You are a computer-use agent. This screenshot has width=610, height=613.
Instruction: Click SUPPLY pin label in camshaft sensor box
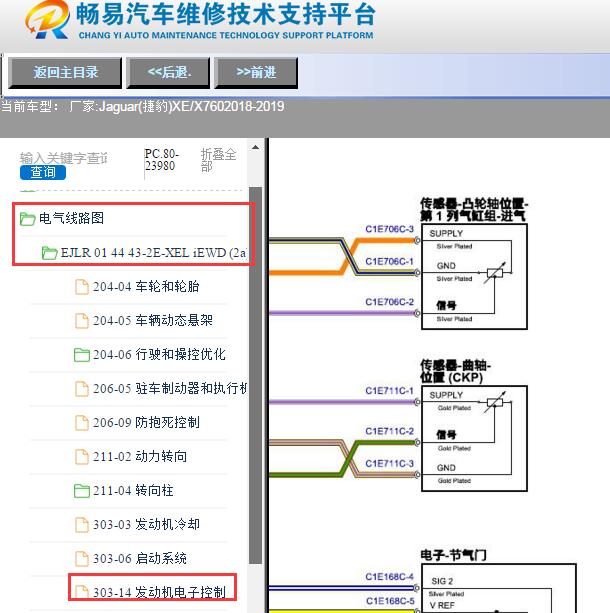click(446, 234)
